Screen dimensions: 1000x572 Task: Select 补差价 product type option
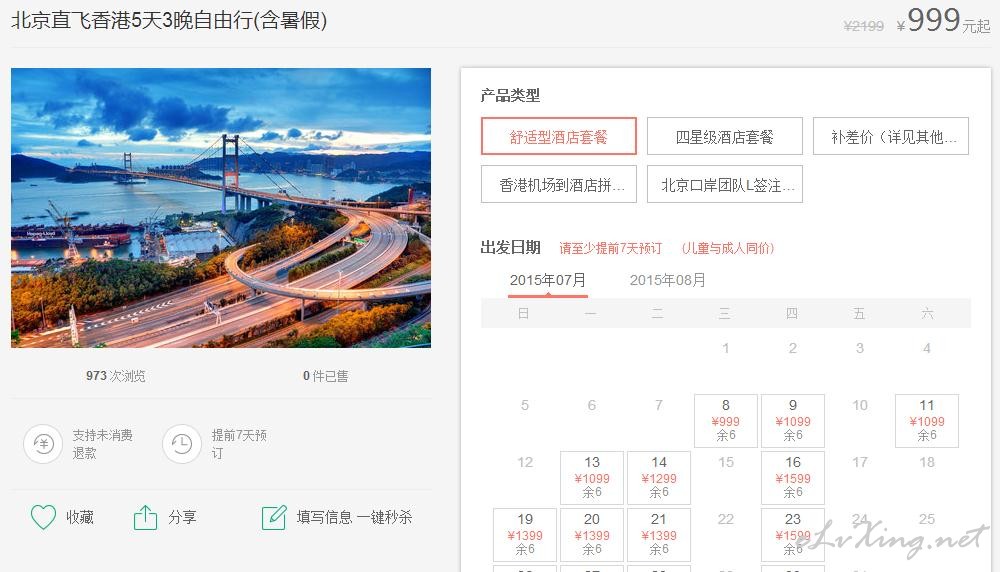[890, 136]
